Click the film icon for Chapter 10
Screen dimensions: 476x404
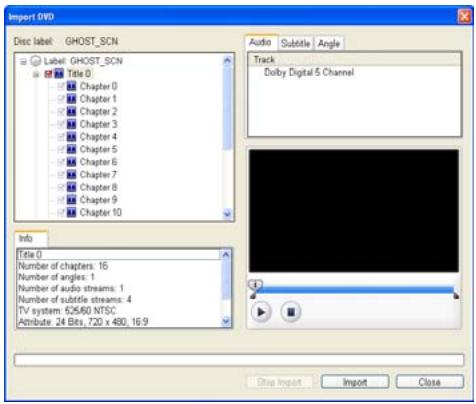[71, 212]
